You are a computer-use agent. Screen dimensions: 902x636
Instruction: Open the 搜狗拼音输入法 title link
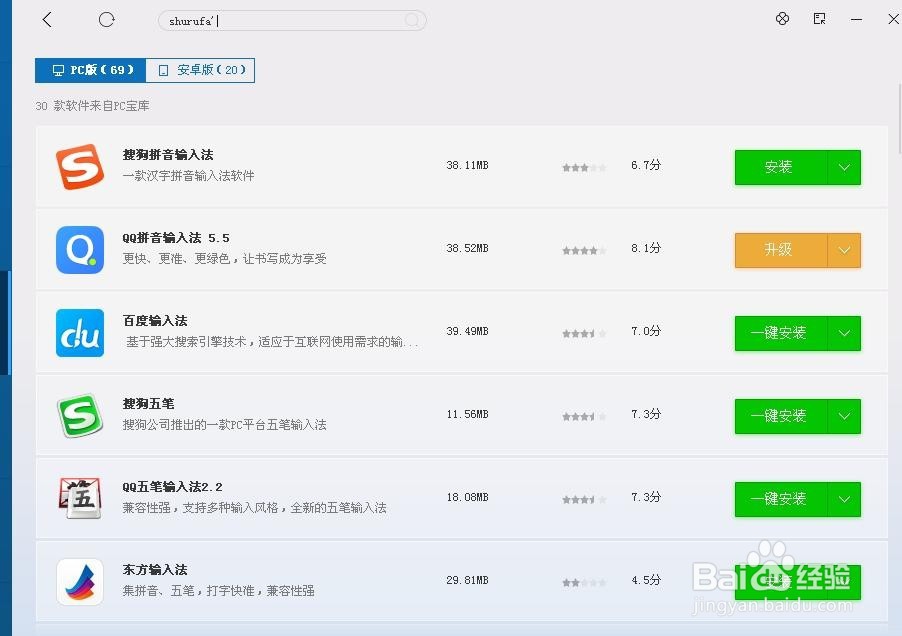168,155
